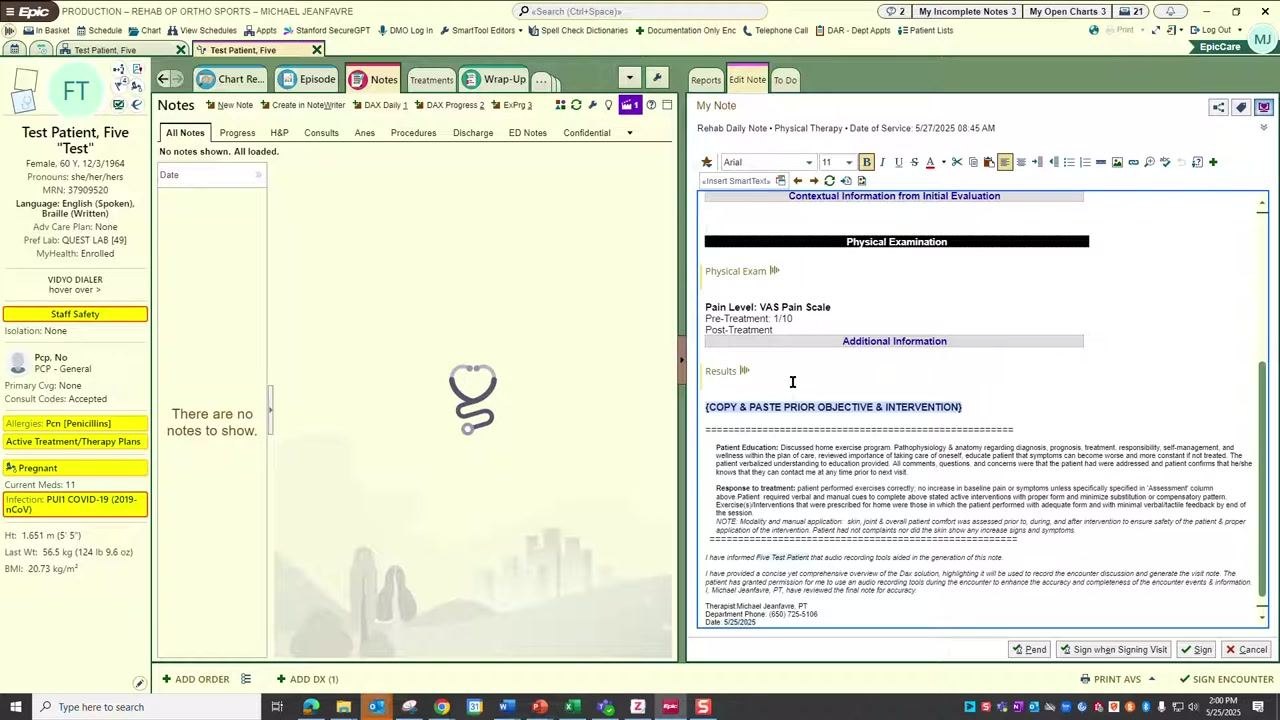Cut selected text with scissors icon
Screen dimensions: 1280x720
957,162
